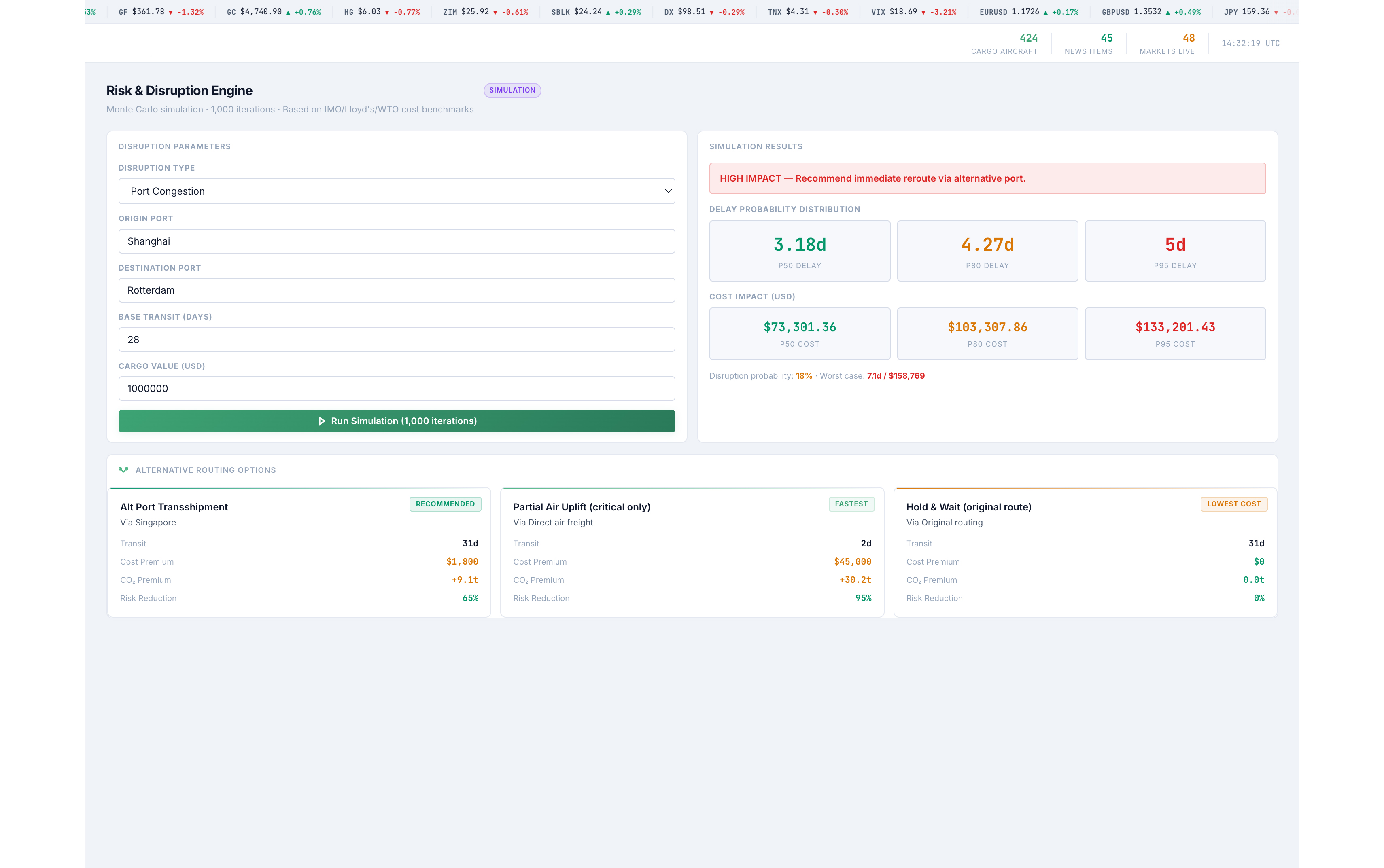Click the $1,800 cost premium value
This screenshot has width=1384, height=868.
(462, 561)
